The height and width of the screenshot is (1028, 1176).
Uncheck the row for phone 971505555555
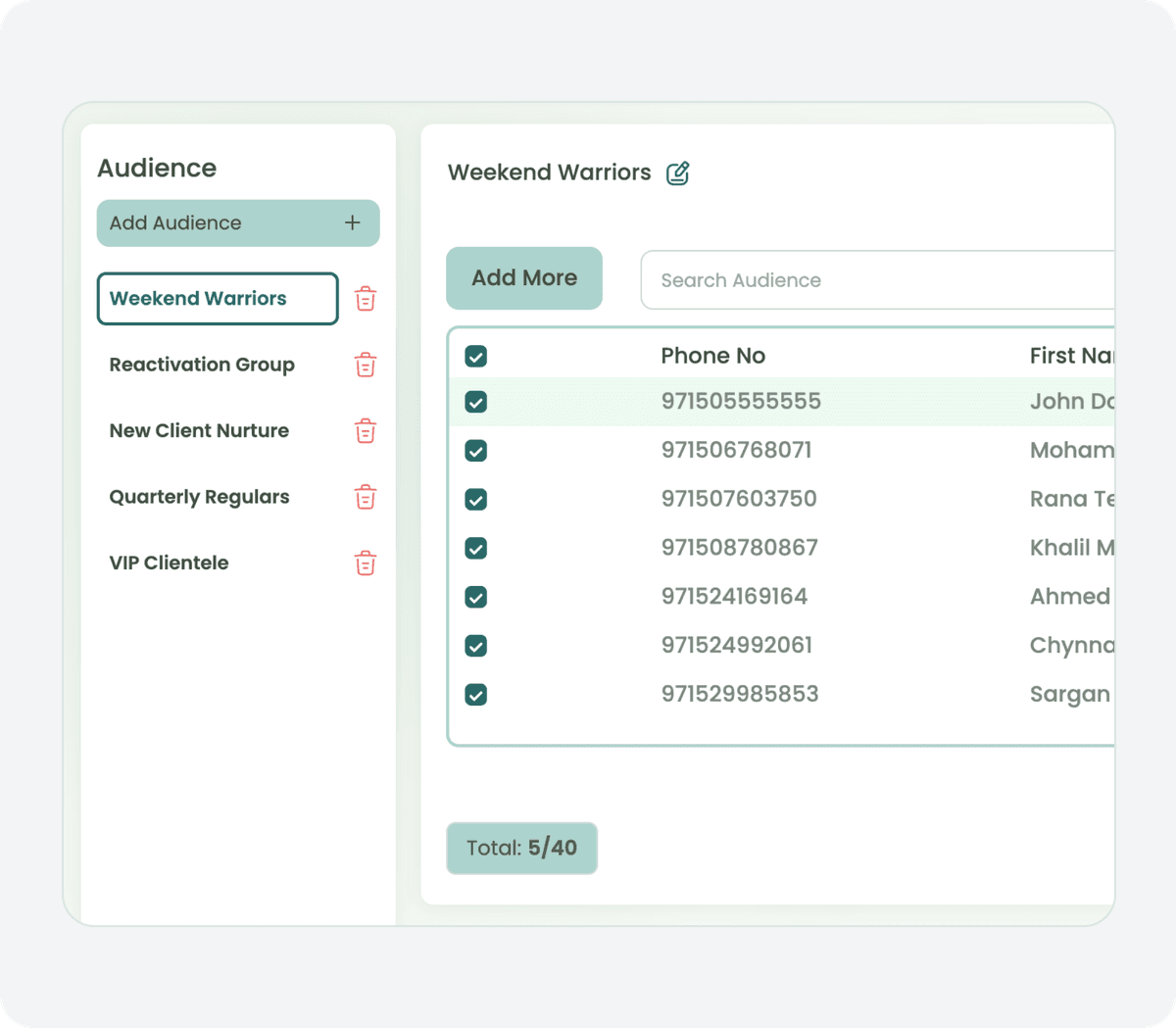[475, 402]
